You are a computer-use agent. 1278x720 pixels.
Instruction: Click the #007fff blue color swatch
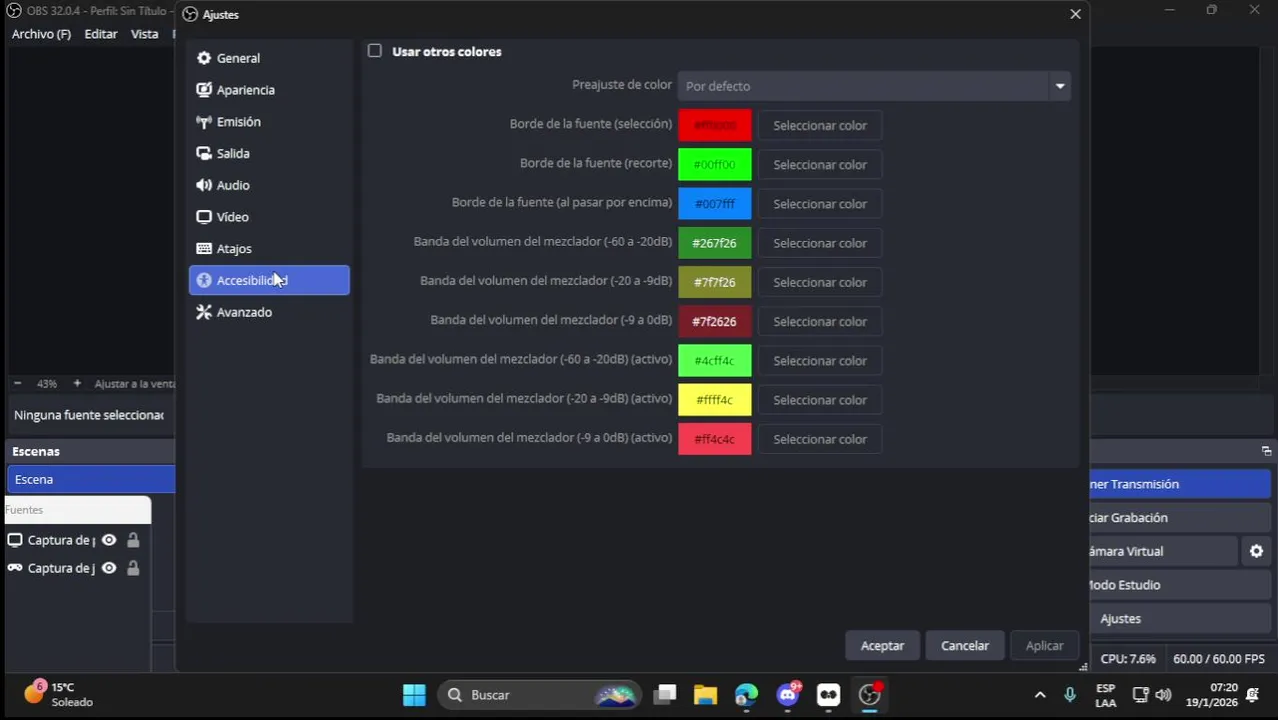715,203
